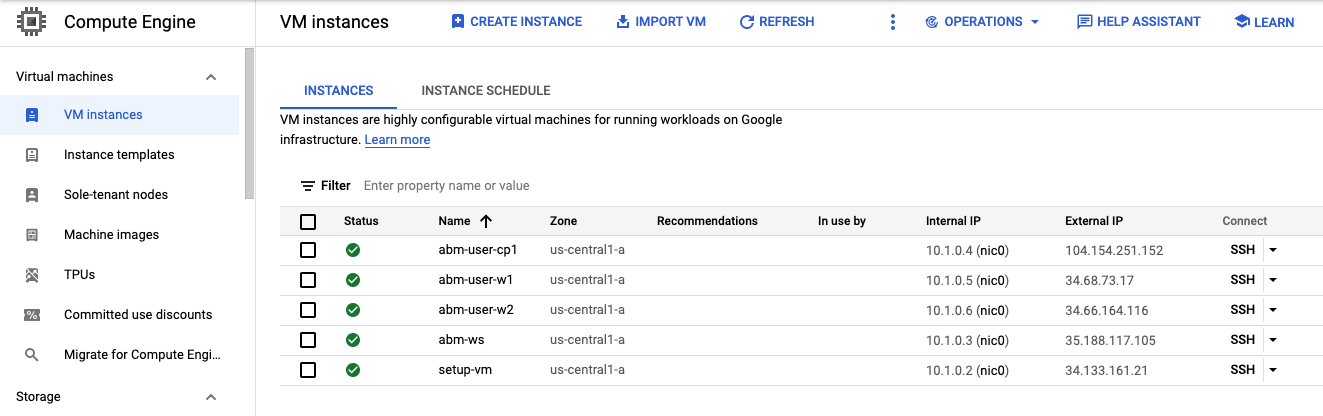Refresh the VM instances list
Screen dimensions: 1323x416
click(x=777, y=22)
